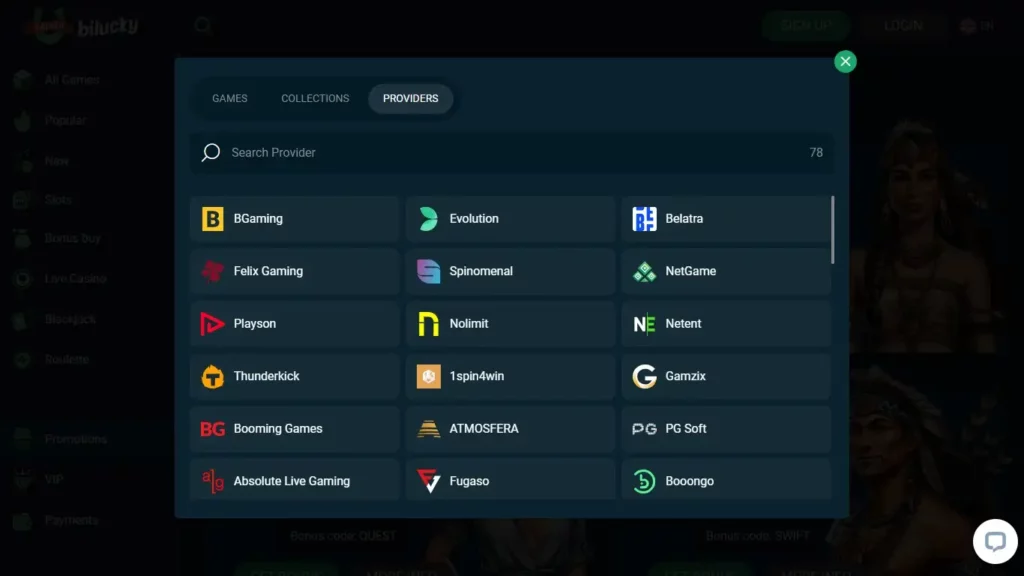Click the NetGame logo icon
1024x576 pixels.
[x=644, y=272]
